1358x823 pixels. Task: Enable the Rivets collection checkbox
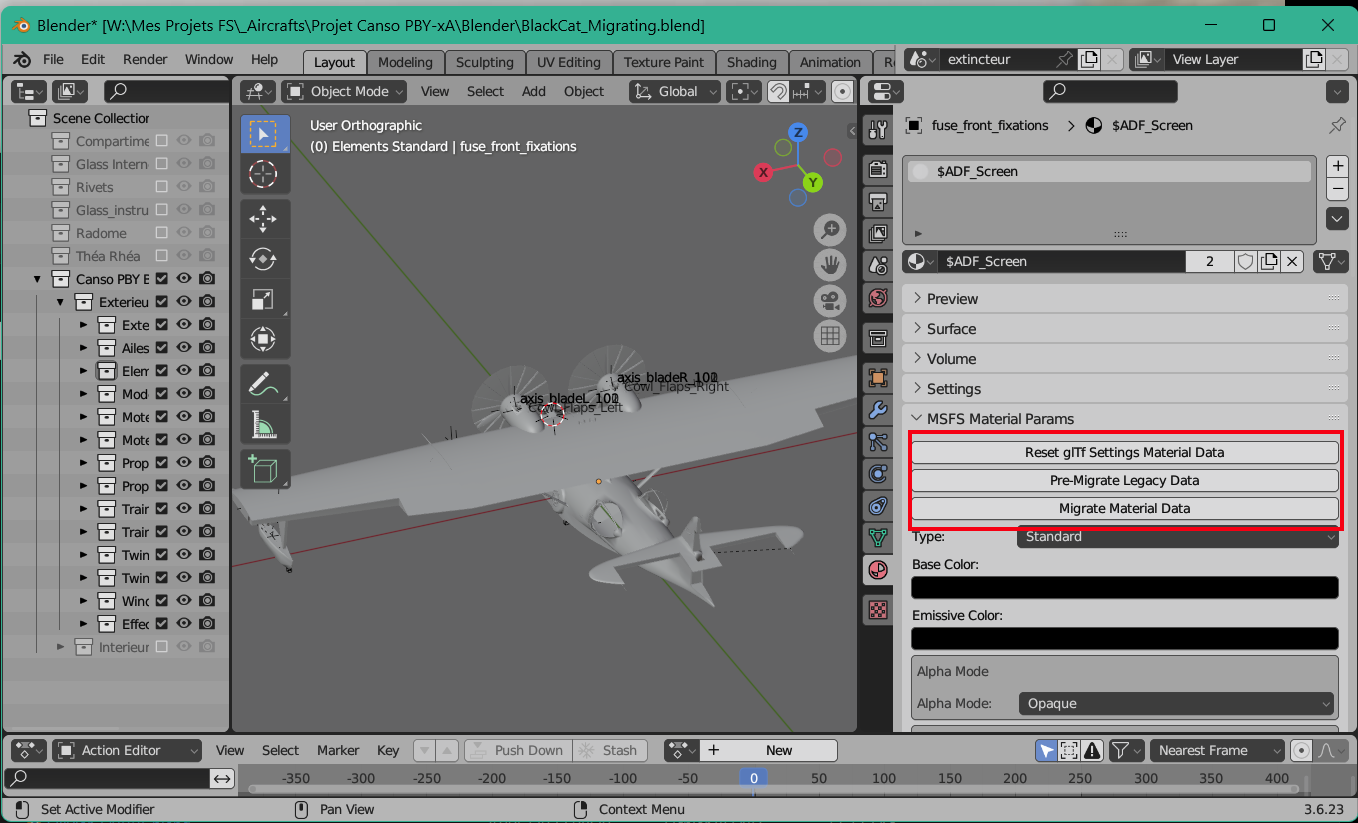point(161,187)
